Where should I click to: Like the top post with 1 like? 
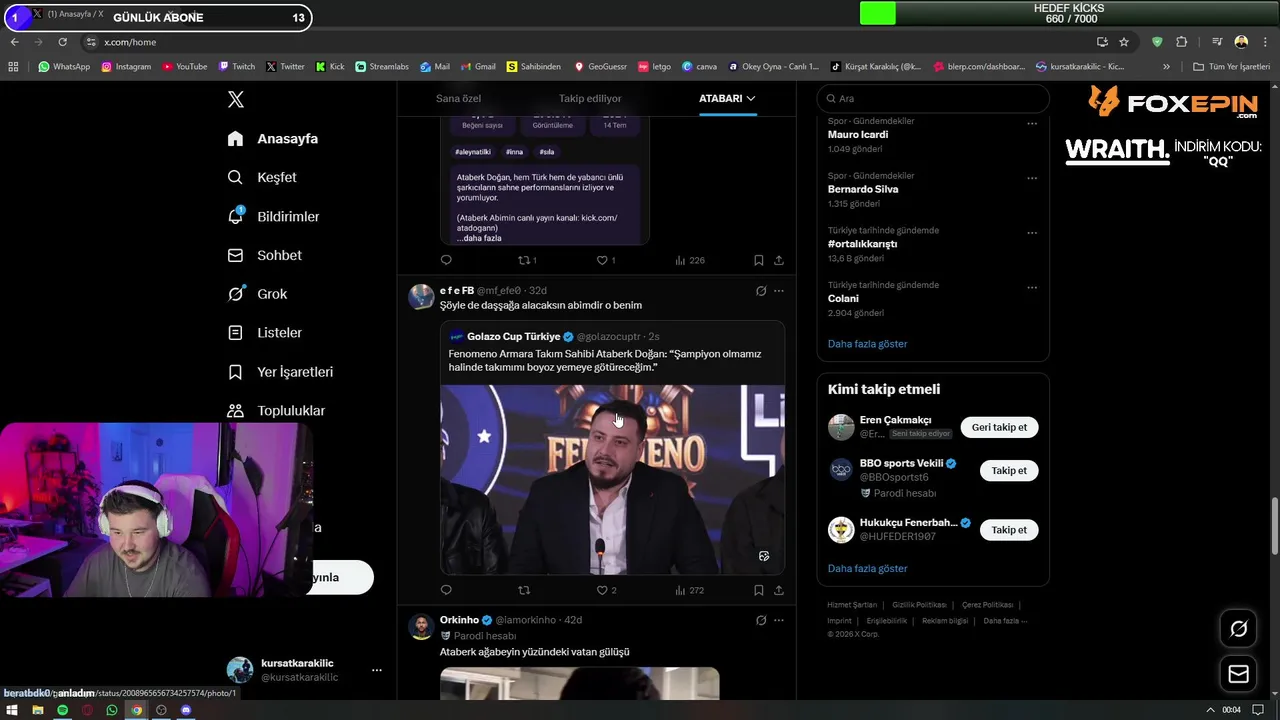click(x=606, y=260)
